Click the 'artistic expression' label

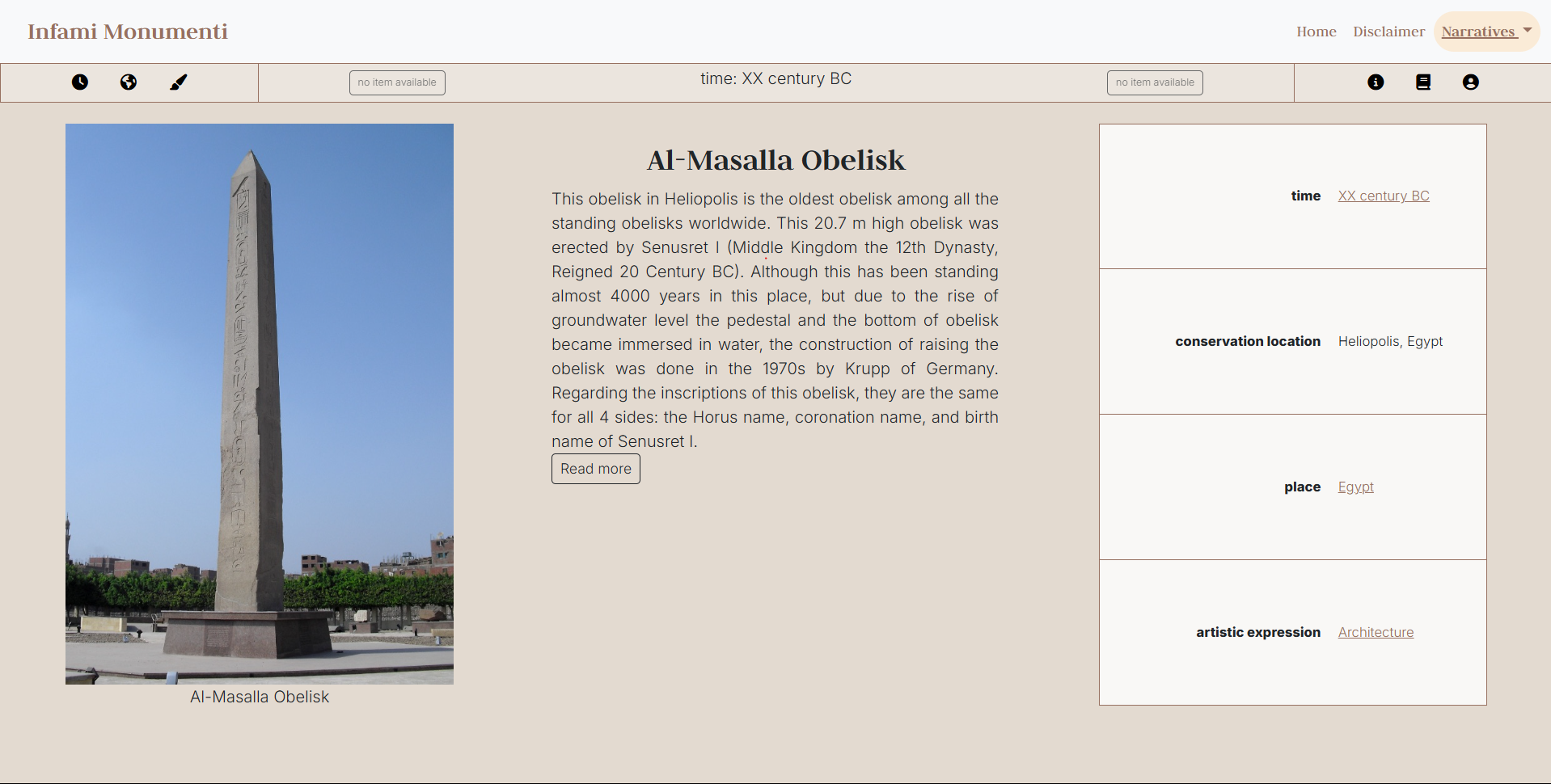pos(1258,632)
